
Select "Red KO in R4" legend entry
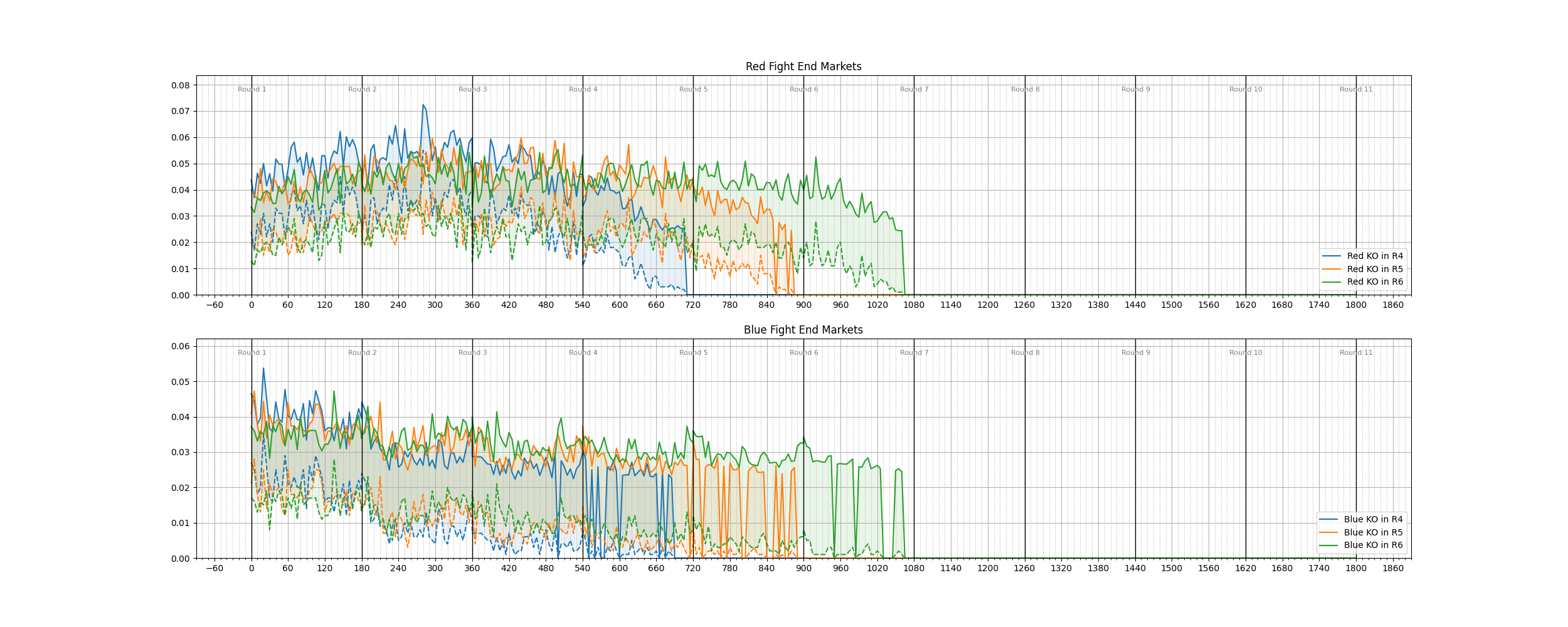click(x=1374, y=256)
